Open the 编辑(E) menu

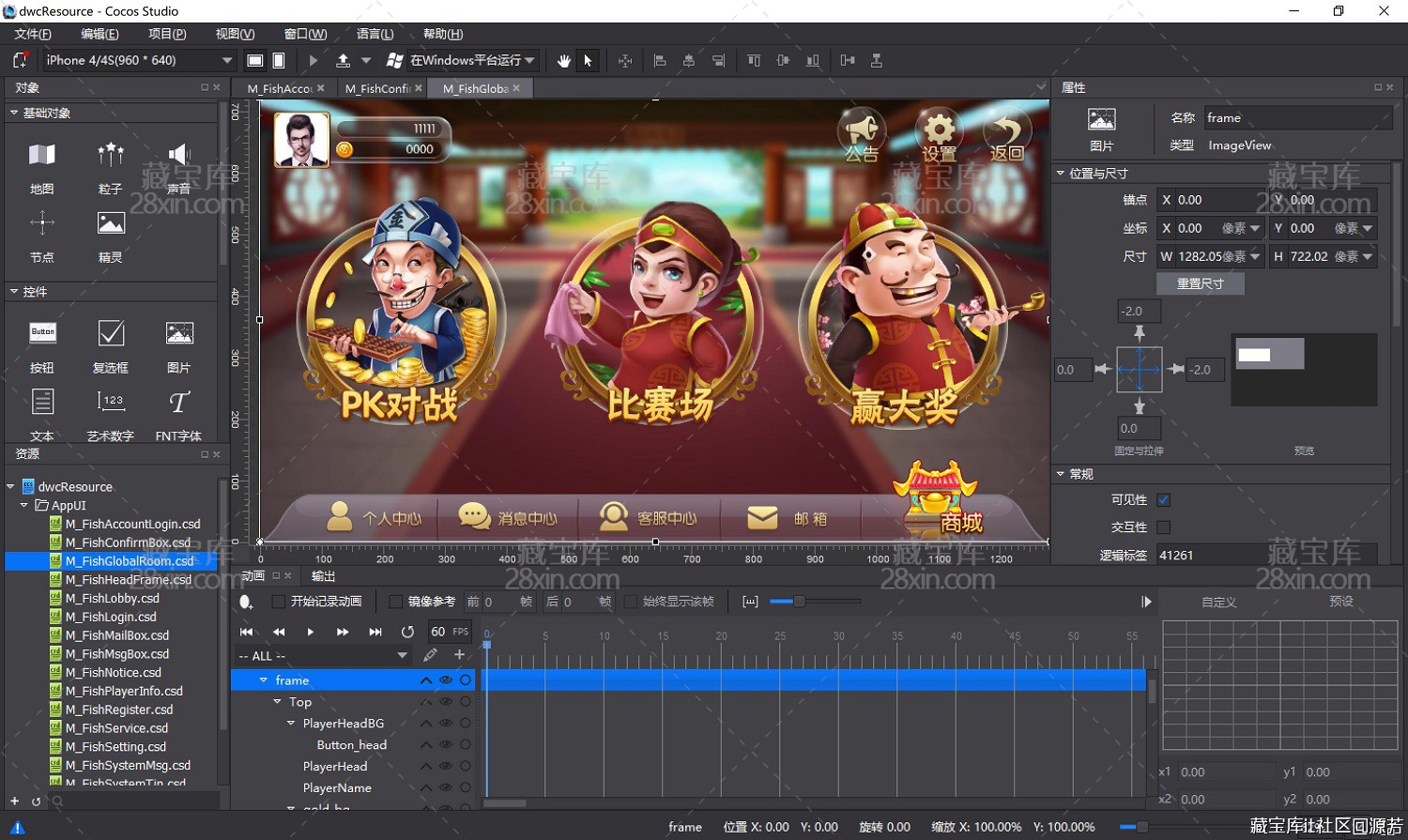[99, 34]
